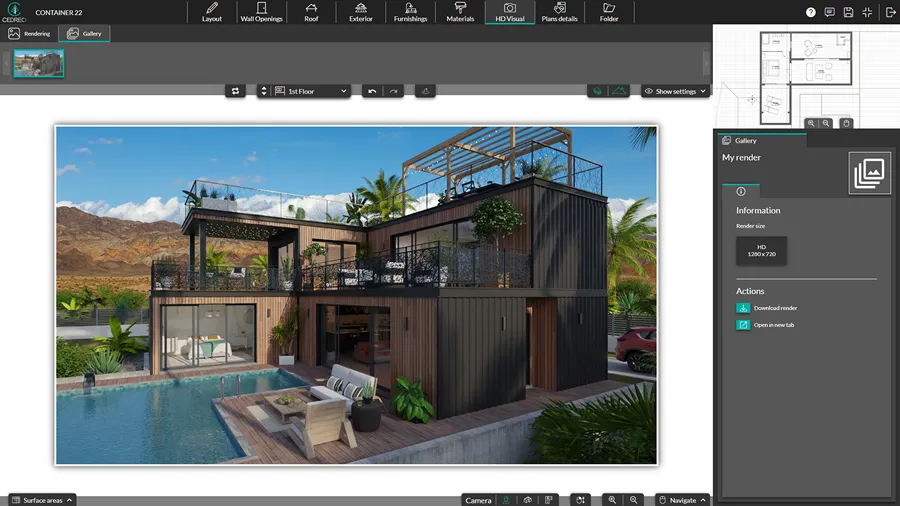Exit full screen with the shrink icon
This screenshot has width=900, height=506.
[x=867, y=12]
